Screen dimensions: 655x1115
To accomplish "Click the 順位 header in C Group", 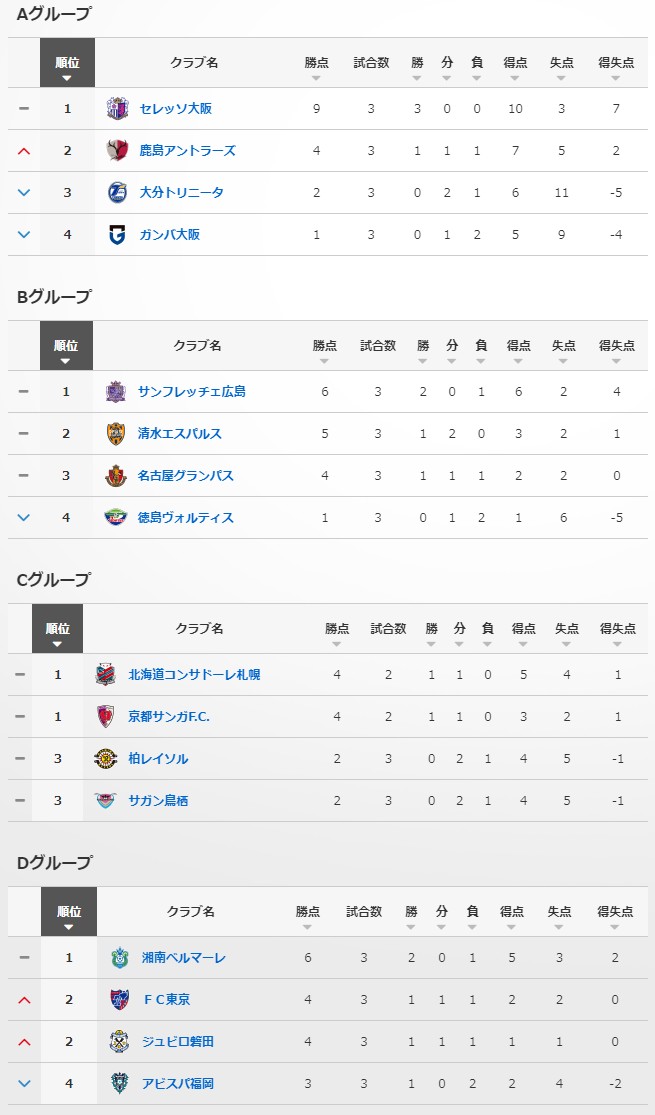I will click(x=58, y=633).
